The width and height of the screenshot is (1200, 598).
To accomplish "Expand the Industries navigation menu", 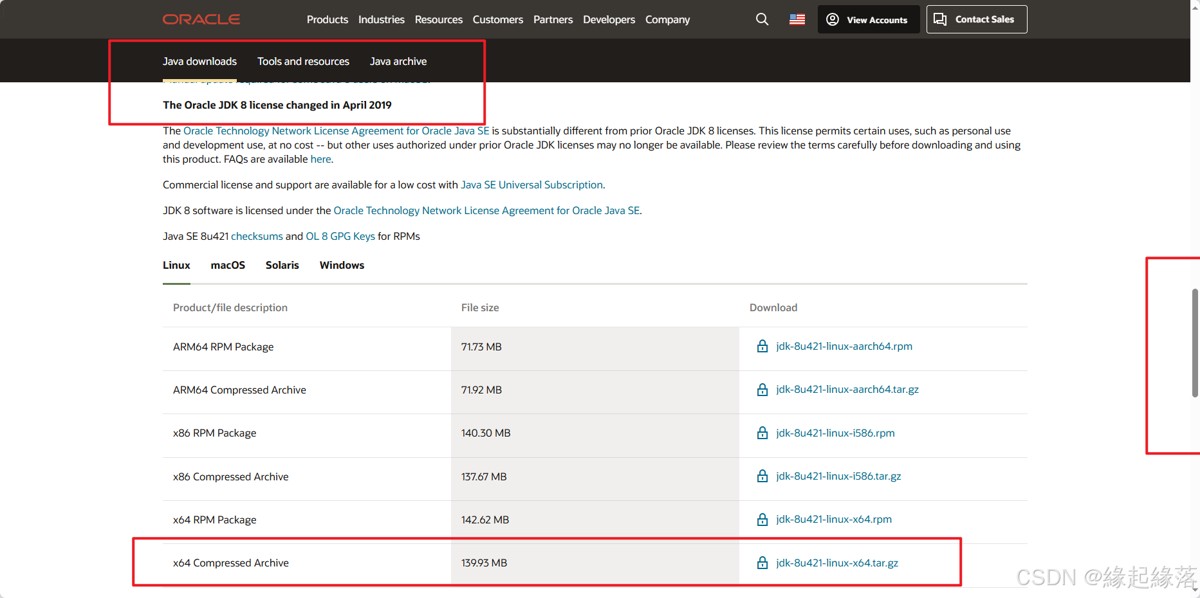I will tap(381, 19).
